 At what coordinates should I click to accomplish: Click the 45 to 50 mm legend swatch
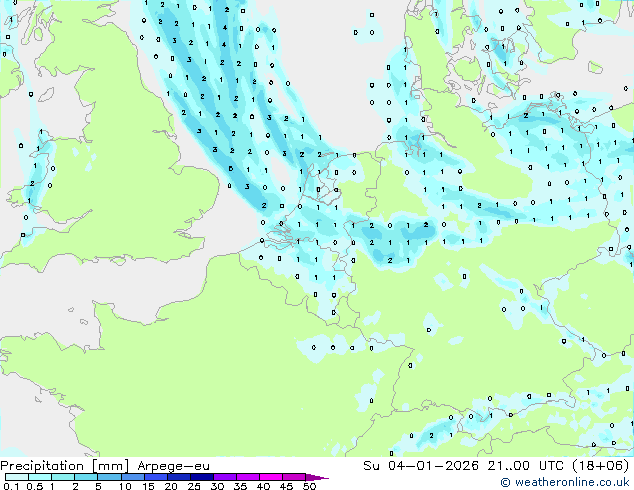tap(294, 477)
